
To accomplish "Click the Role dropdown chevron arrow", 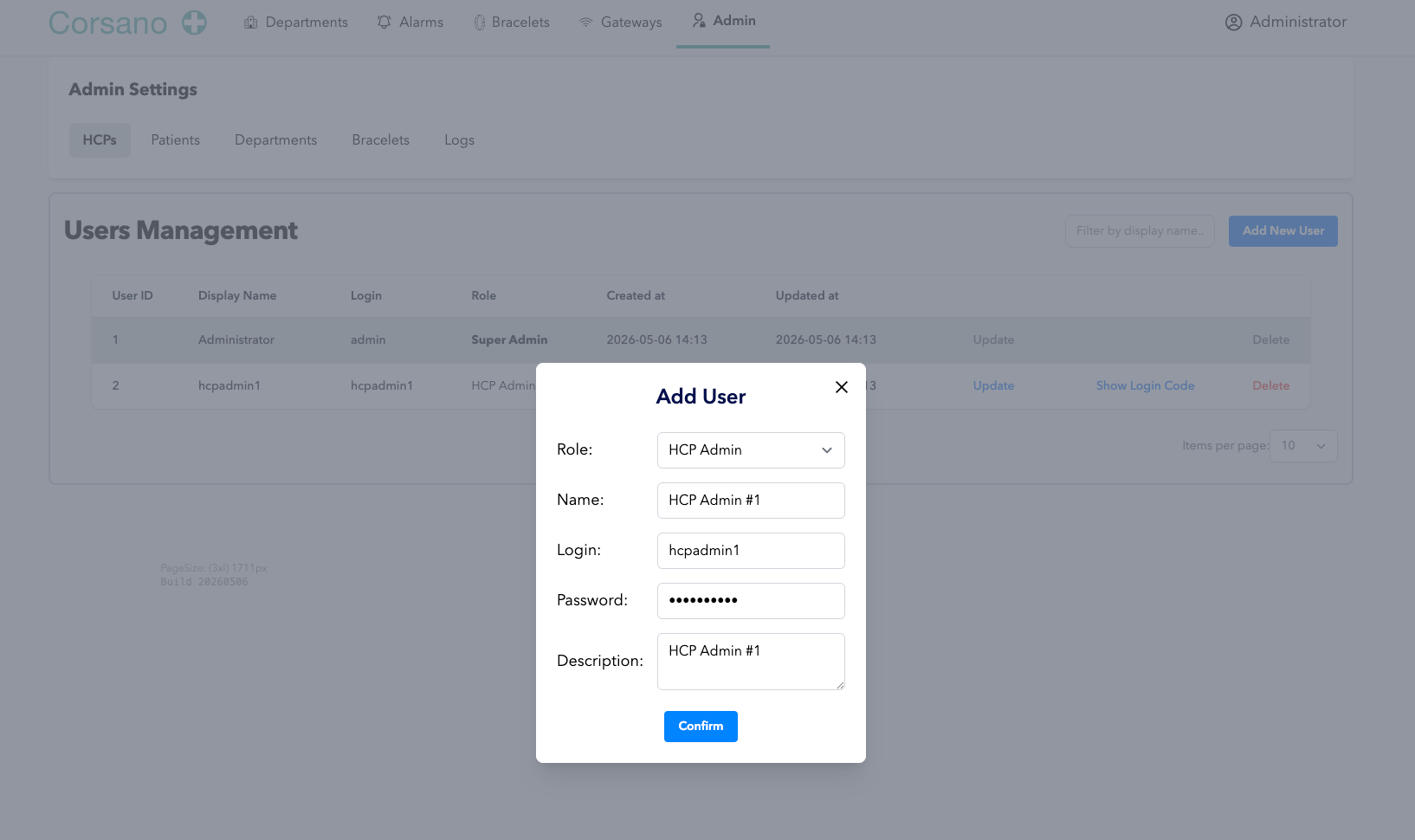I will [x=827, y=450].
